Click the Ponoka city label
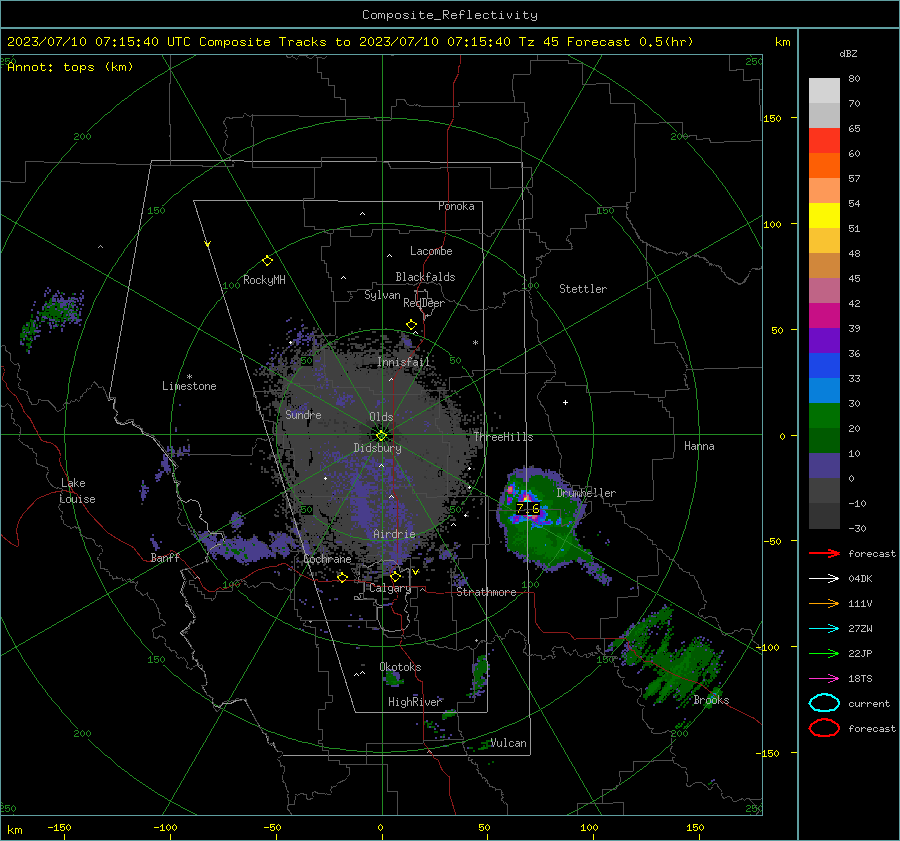Image resolution: width=900 pixels, height=841 pixels. click(x=456, y=206)
